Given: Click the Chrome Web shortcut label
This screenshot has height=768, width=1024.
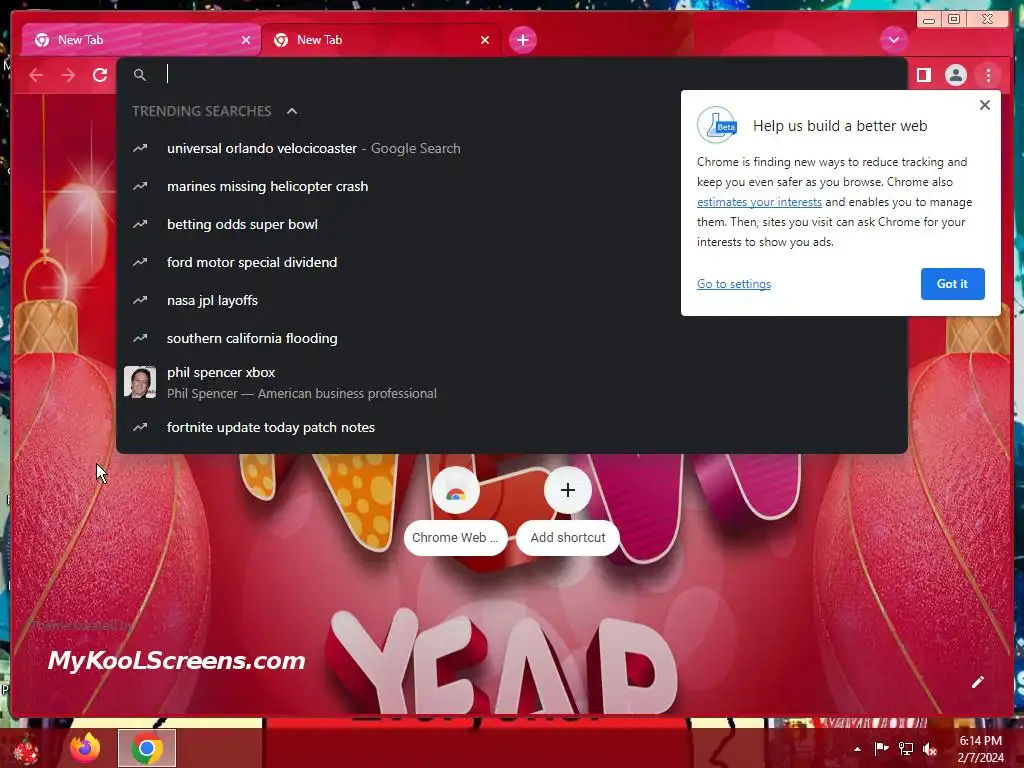Looking at the screenshot, I should point(455,537).
